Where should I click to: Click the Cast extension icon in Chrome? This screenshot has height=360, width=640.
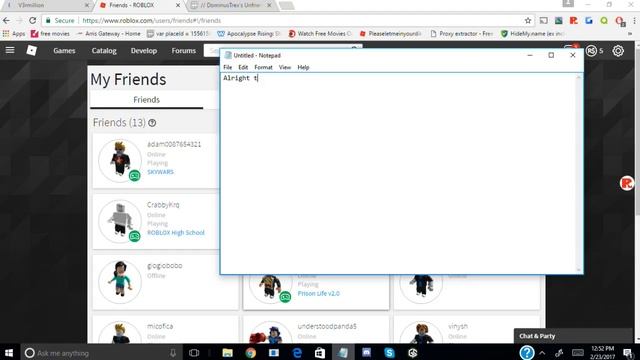(543, 20)
